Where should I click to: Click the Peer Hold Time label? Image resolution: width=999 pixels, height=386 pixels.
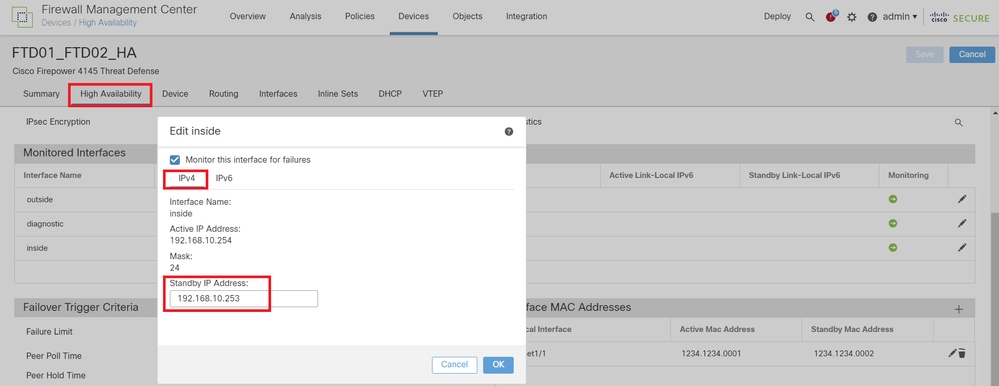tap(55, 375)
